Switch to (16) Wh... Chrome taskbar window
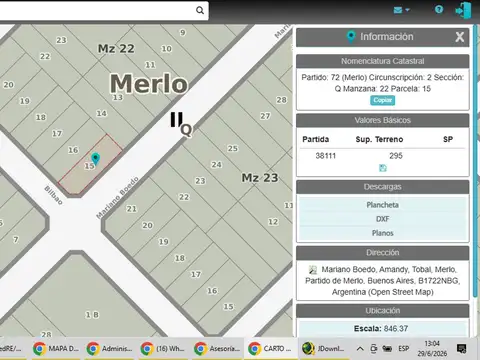Image resolution: width=480 pixels, height=360 pixels. click(163, 349)
